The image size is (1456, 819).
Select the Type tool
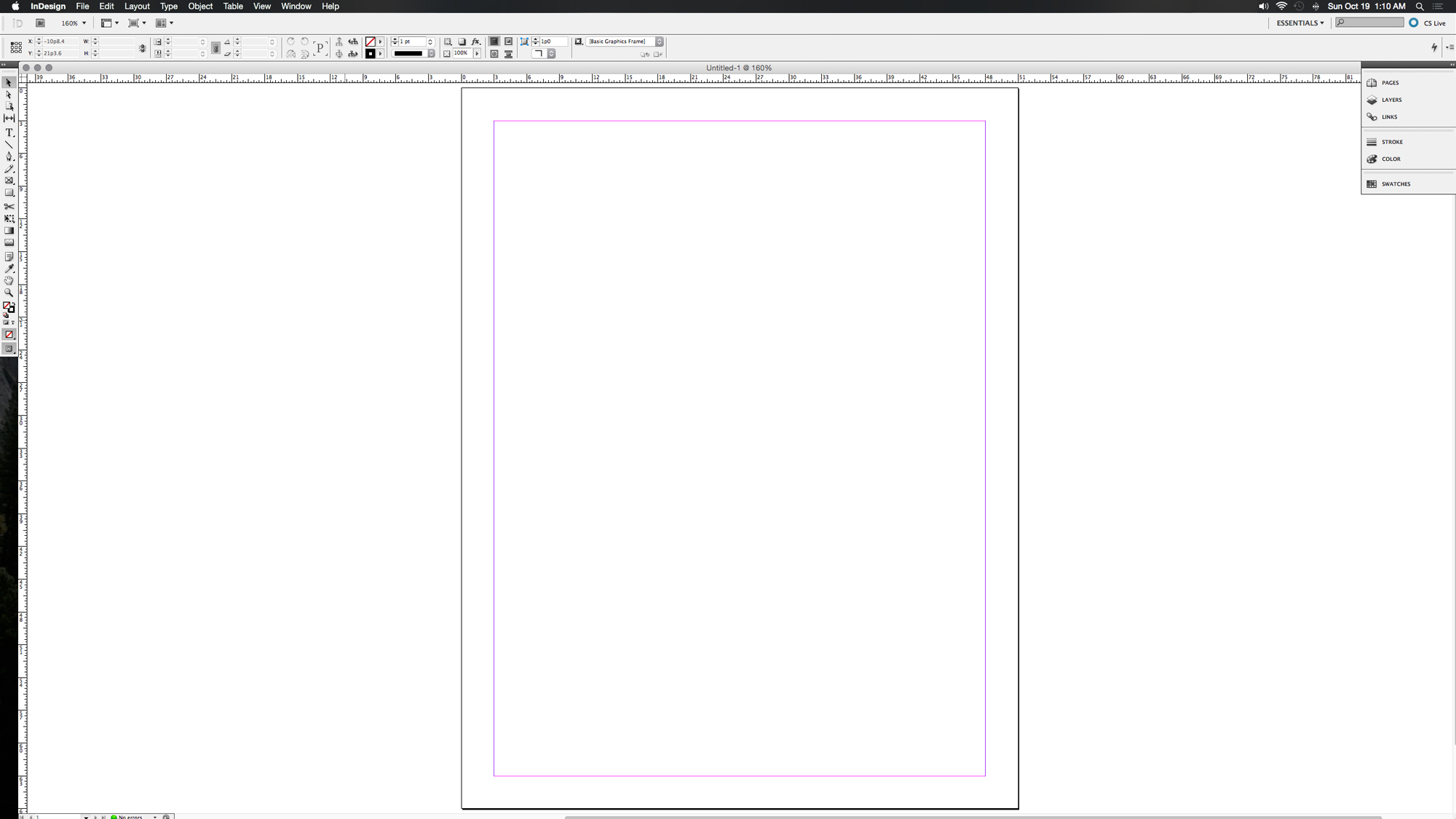[x=9, y=132]
